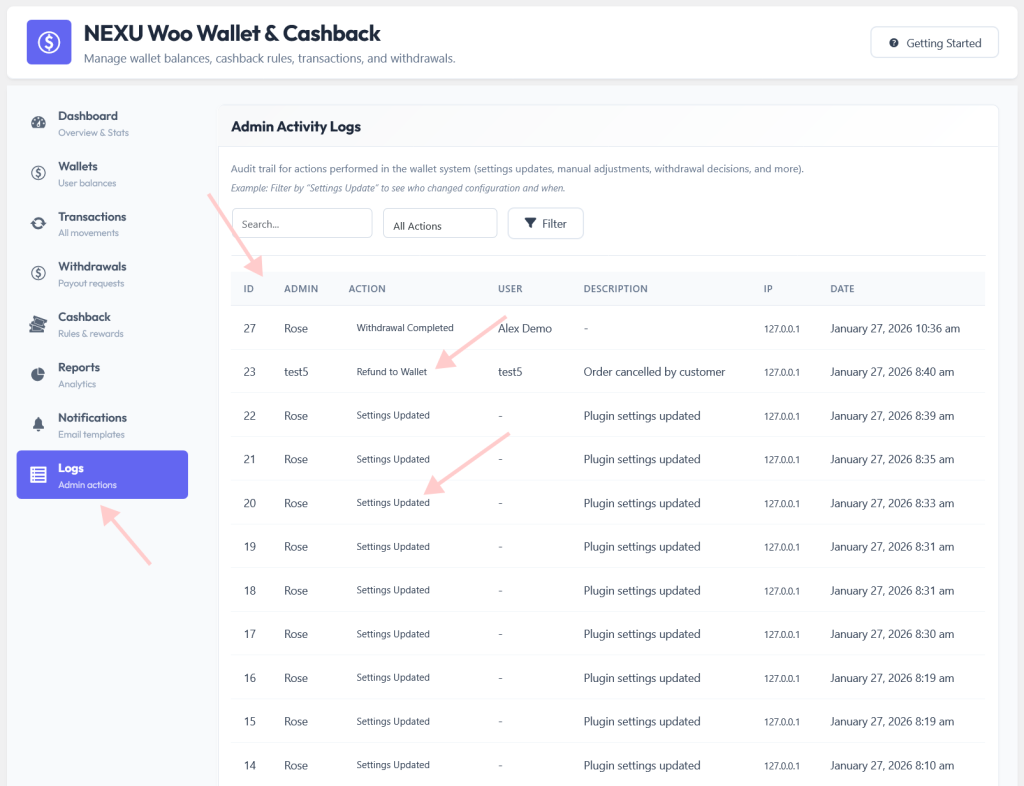Open the All Actions dropdown

(440, 224)
